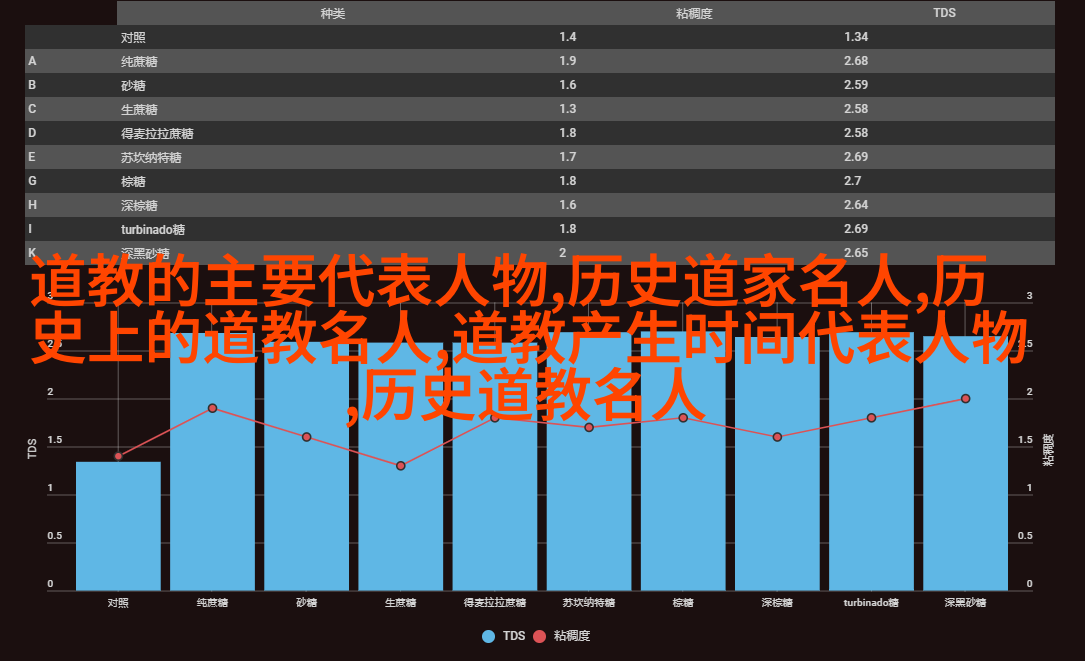Image resolution: width=1085 pixels, height=661 pixels.
Task: Click viscosity value 1.8 in turbinado糖 row
Action: (567, 229)
